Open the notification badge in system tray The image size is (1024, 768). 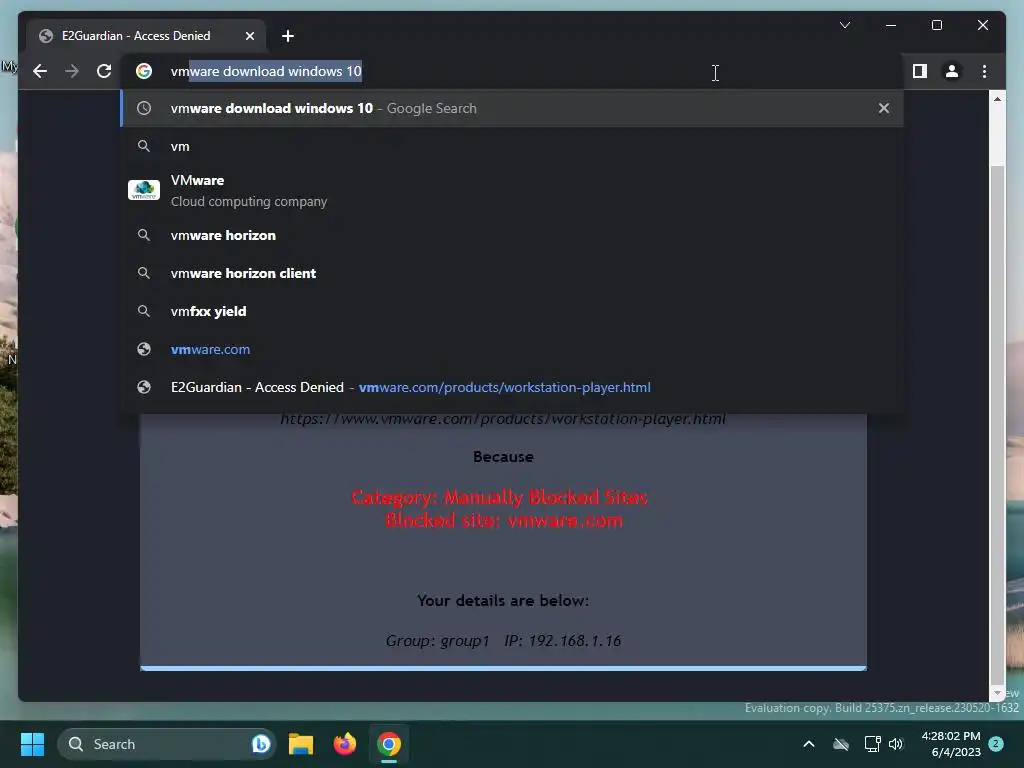tap(996, 744)
